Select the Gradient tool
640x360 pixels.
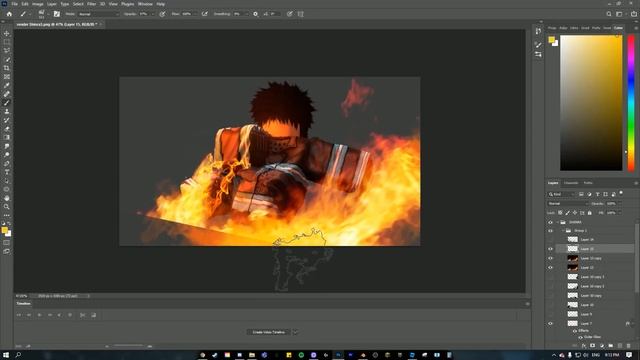point(7,138)
